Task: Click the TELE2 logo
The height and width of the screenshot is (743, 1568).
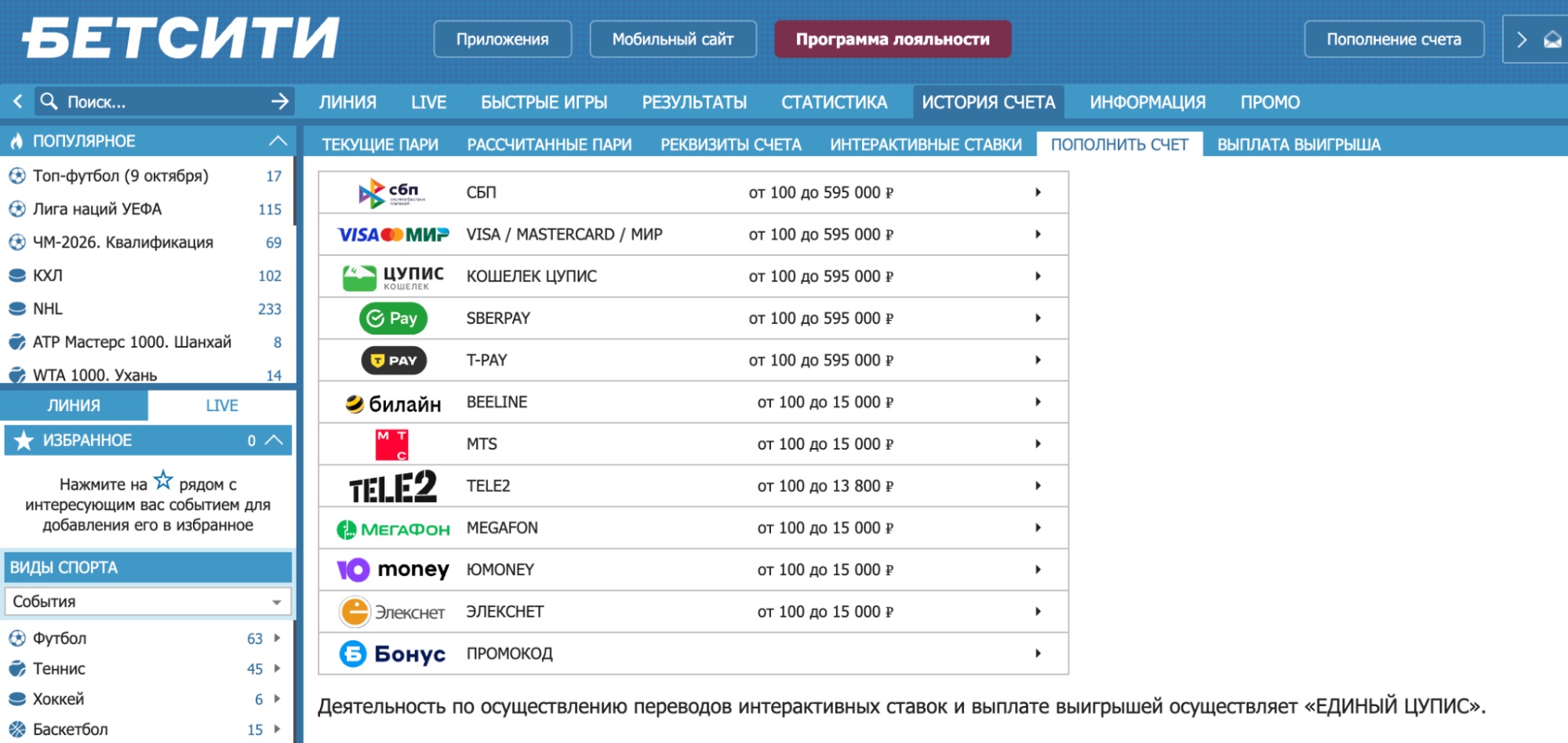Action: pyautogui.click(x=392, y=486)
